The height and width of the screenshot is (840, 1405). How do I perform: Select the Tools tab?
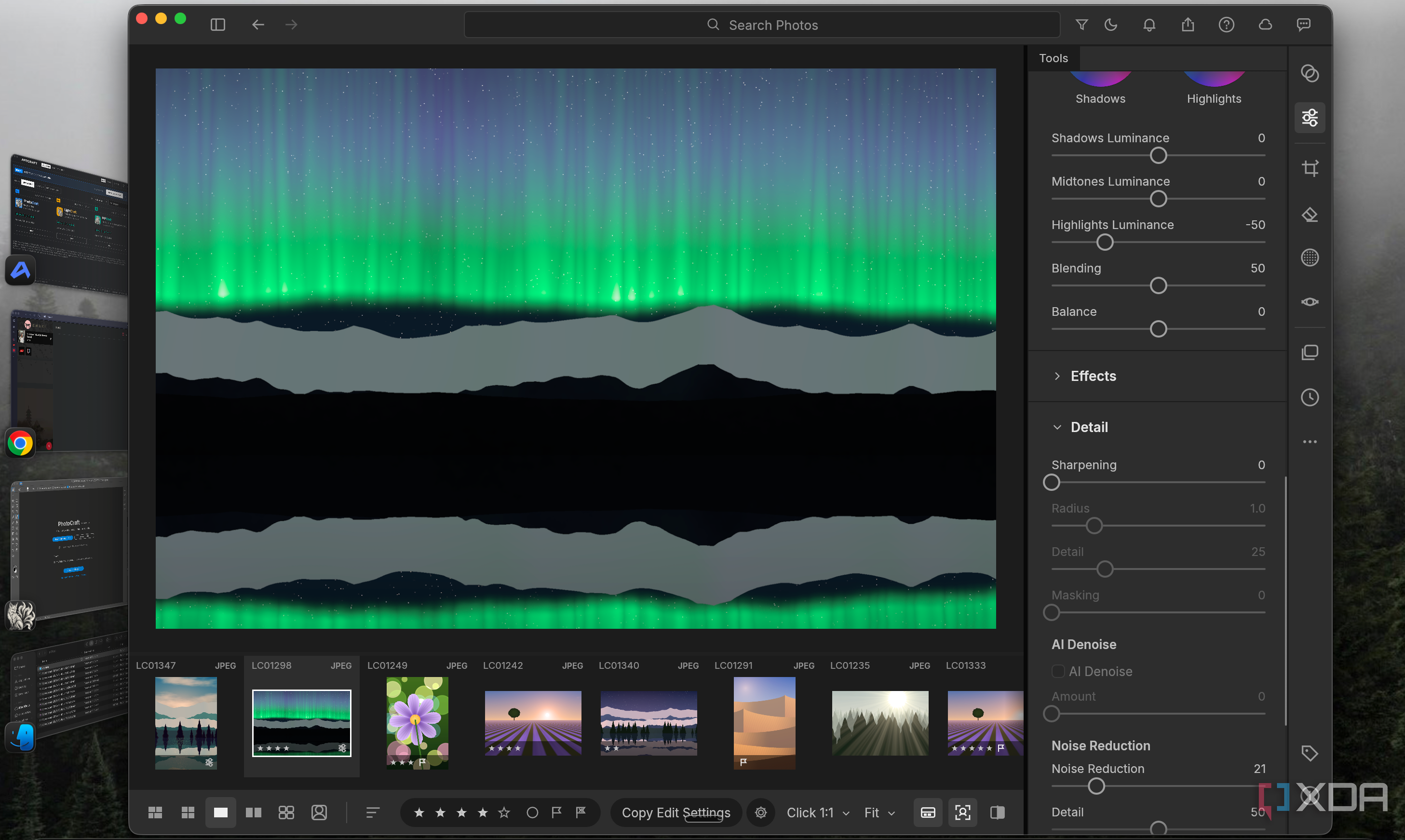(x=1053, y=58)
